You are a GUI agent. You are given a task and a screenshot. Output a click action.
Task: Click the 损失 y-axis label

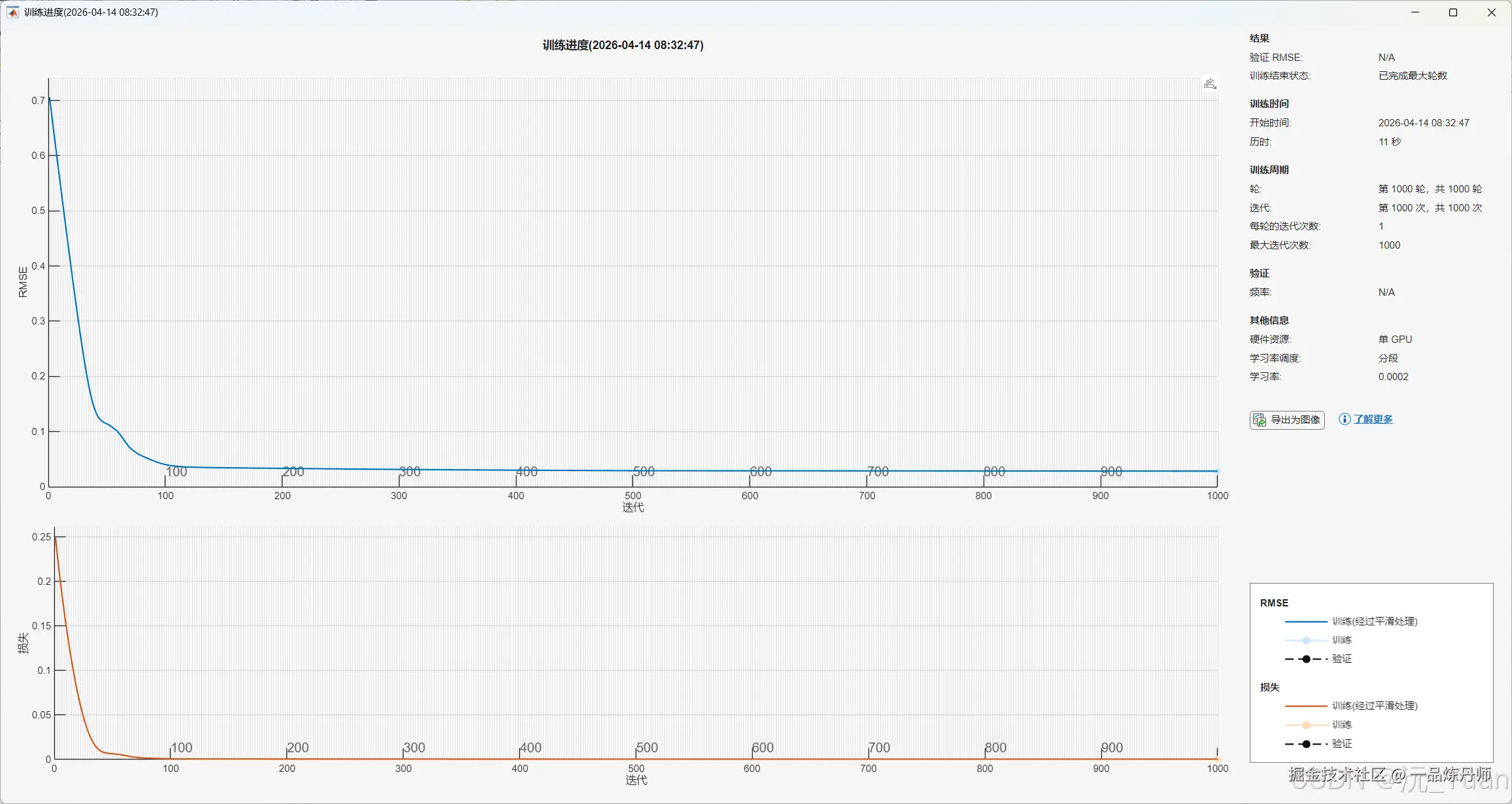(23, 643)
